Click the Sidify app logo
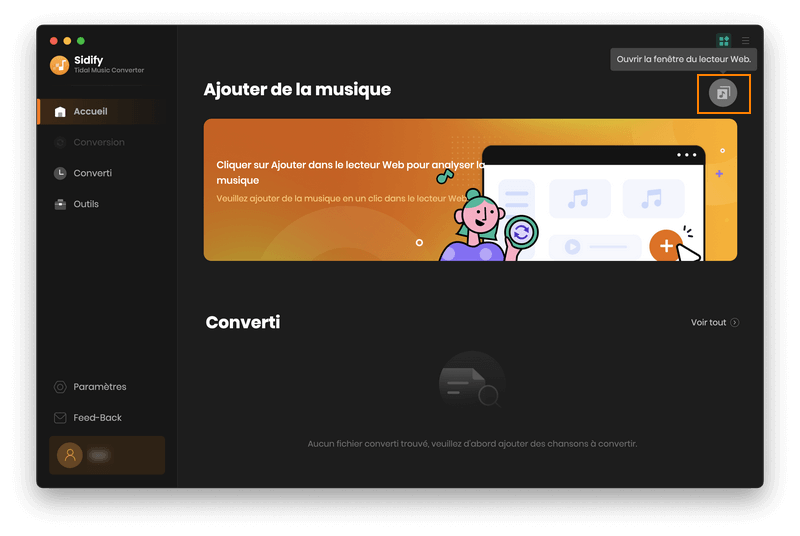This screenshot has width=800, height=536. click(x=59, y=64)
